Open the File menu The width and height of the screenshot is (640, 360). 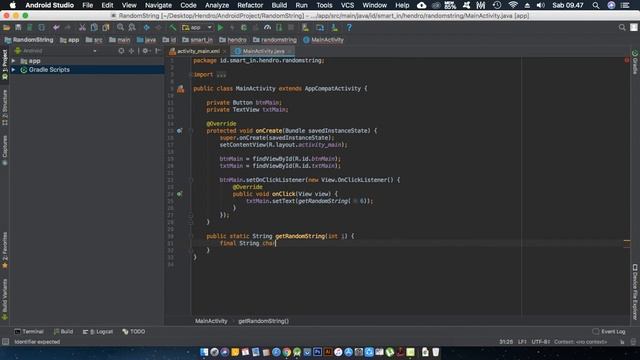(88, 5)
